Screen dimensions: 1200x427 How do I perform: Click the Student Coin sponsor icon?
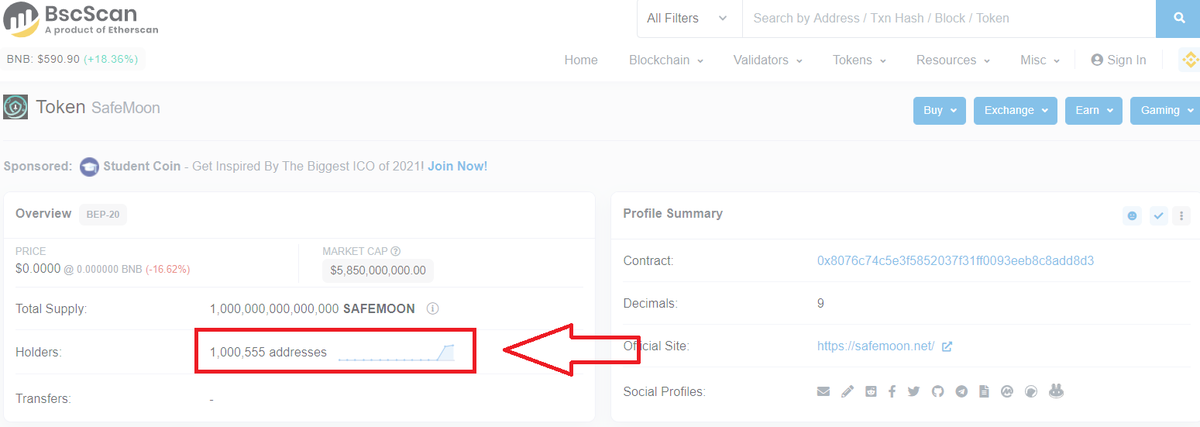[89, 166]
